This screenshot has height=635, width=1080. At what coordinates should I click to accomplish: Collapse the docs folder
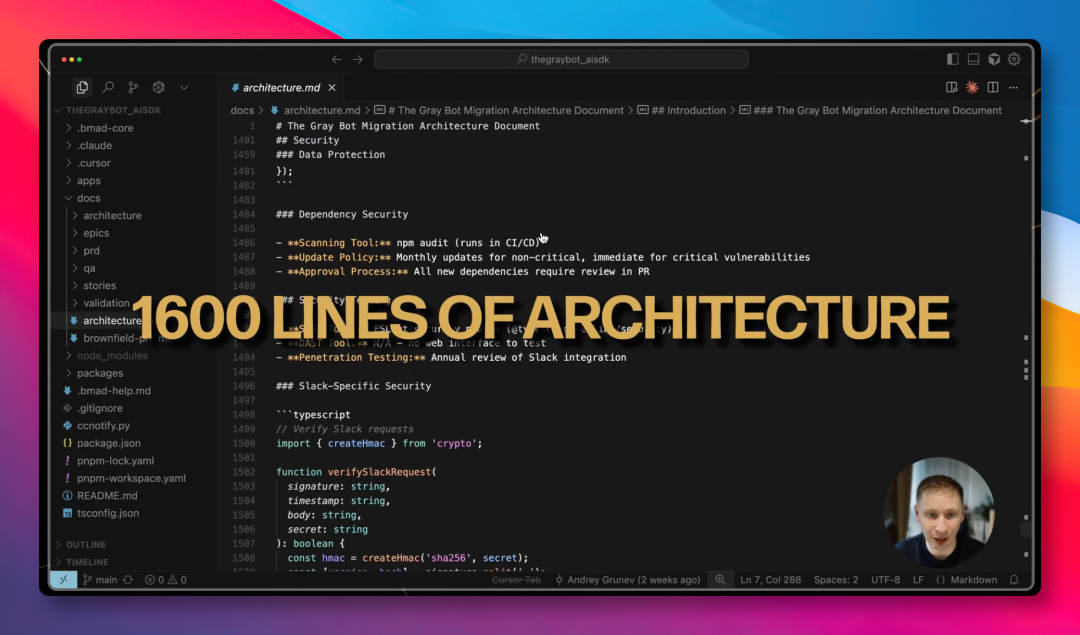click(89, 198)
